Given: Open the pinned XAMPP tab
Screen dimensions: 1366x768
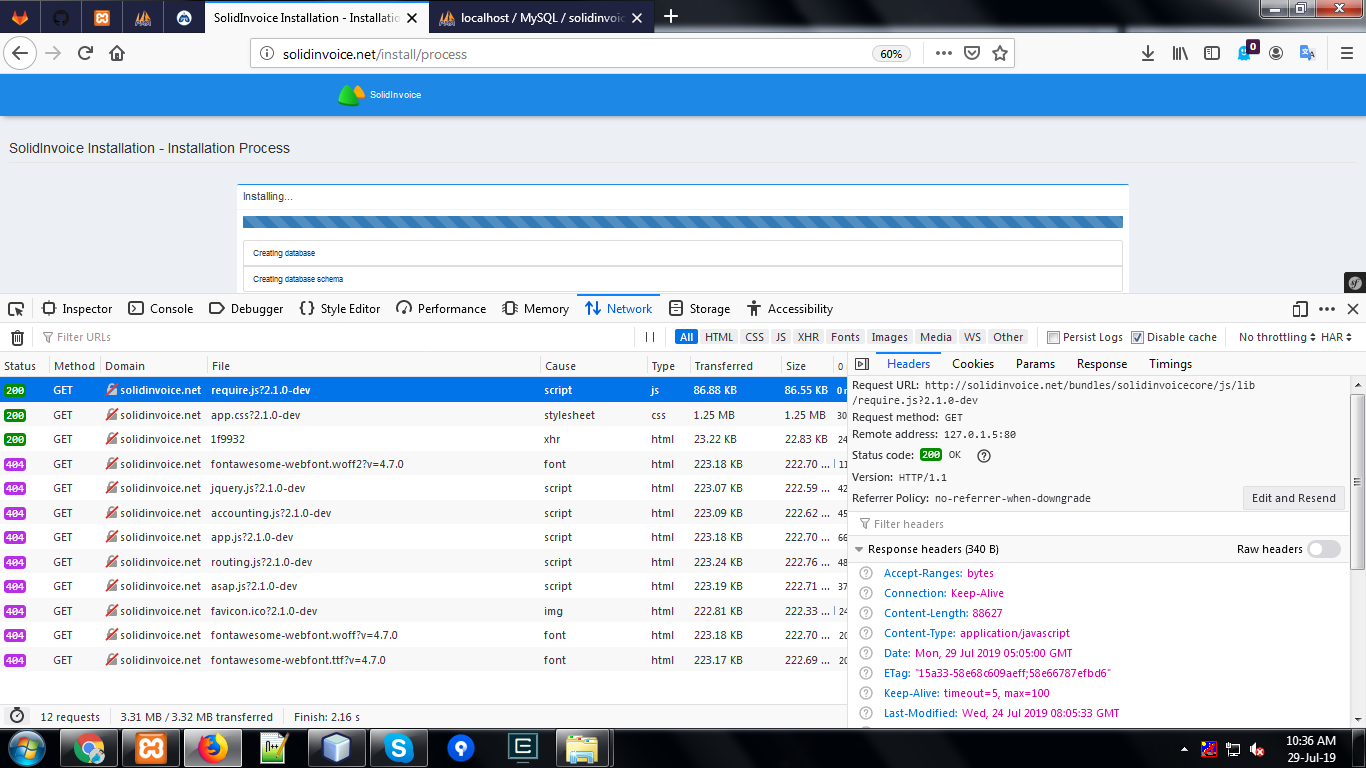Looking at the screenshot, I should [x=102, y=17].
